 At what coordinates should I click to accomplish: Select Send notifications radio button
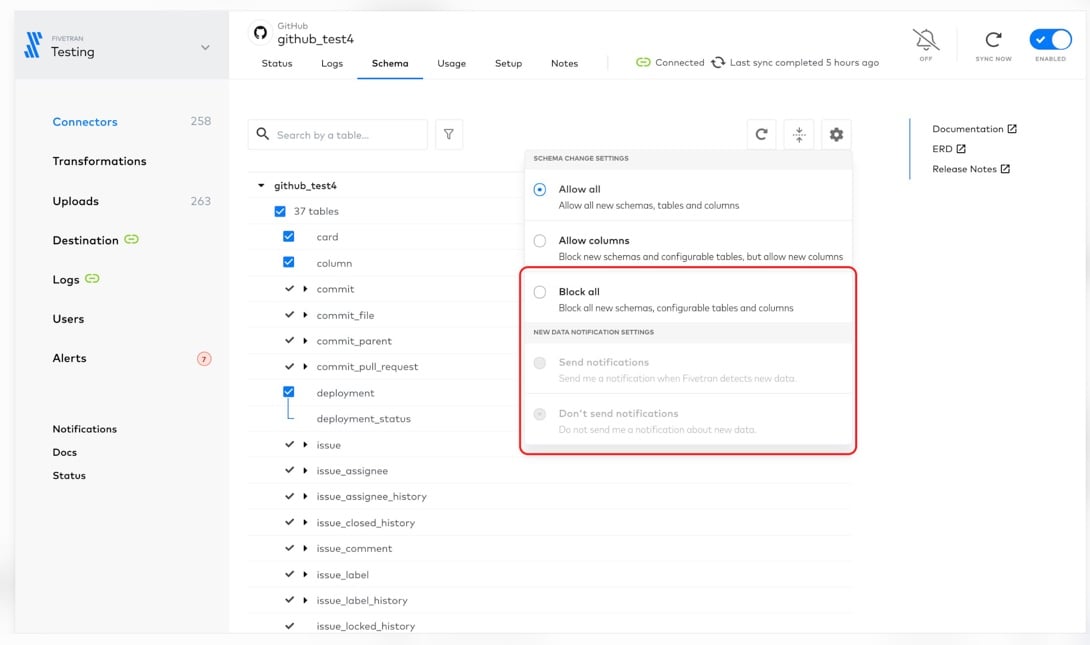click(539, 363)
